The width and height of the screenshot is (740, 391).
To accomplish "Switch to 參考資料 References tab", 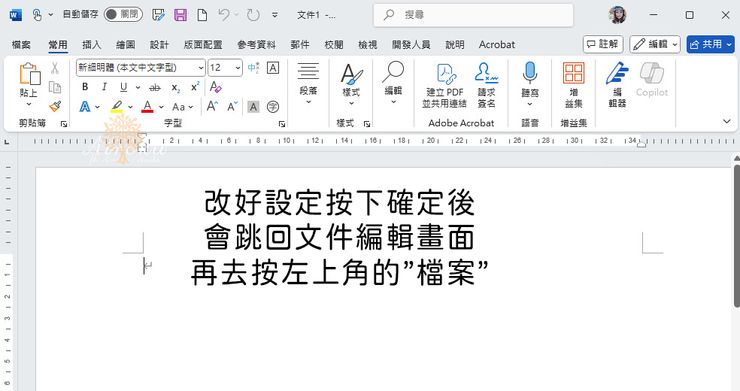I will [256, 45].
